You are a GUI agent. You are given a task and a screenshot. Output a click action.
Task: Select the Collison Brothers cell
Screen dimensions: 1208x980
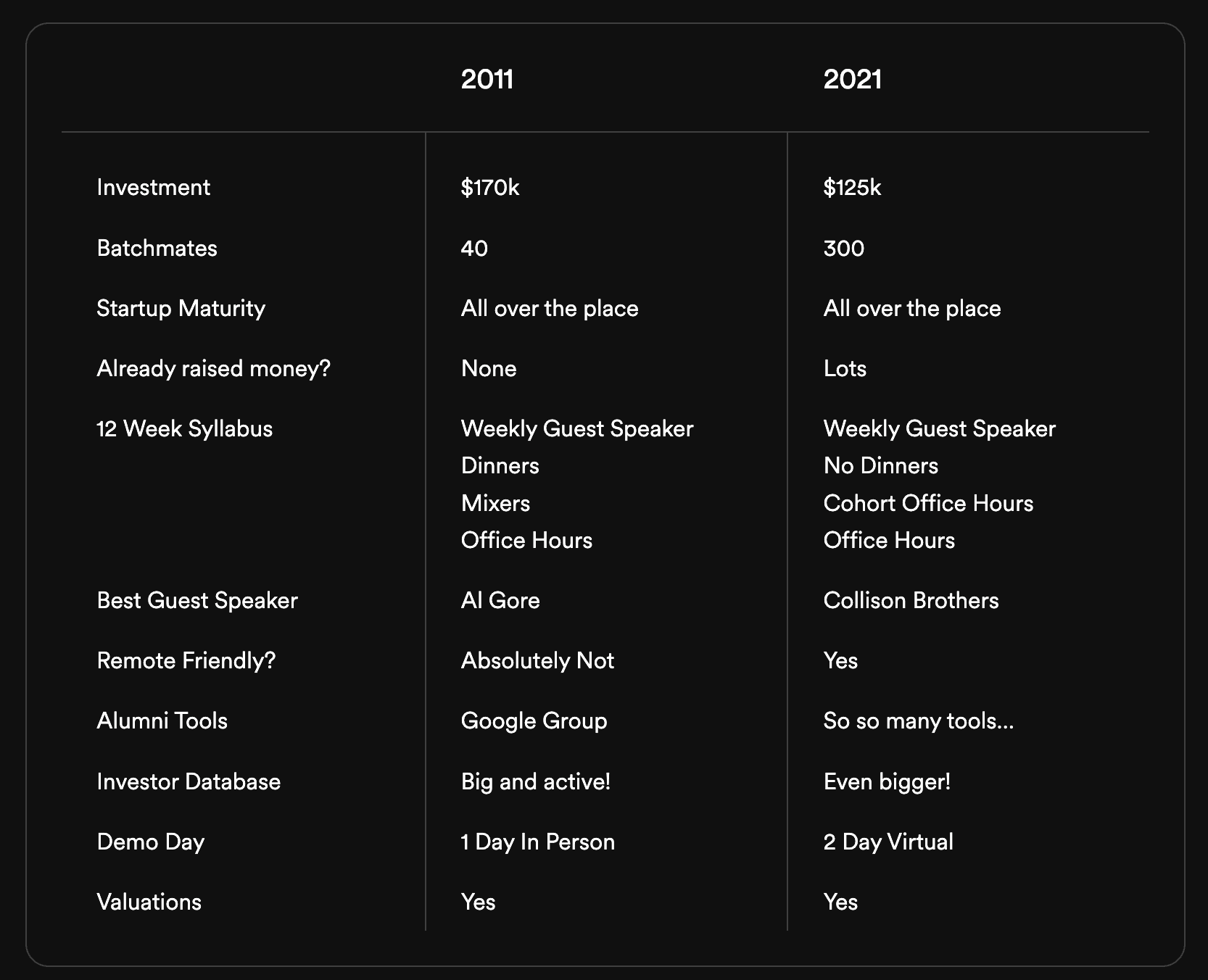(911, 601)
